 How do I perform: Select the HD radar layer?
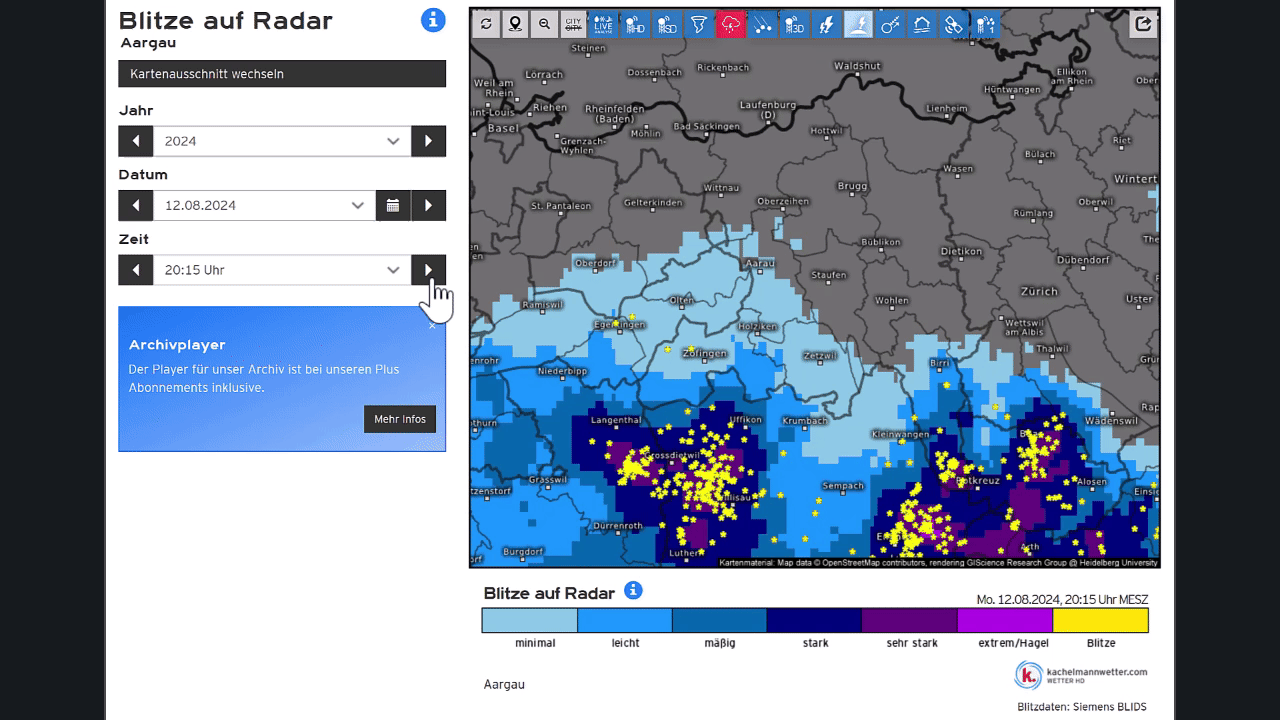[x=635, y=25]
